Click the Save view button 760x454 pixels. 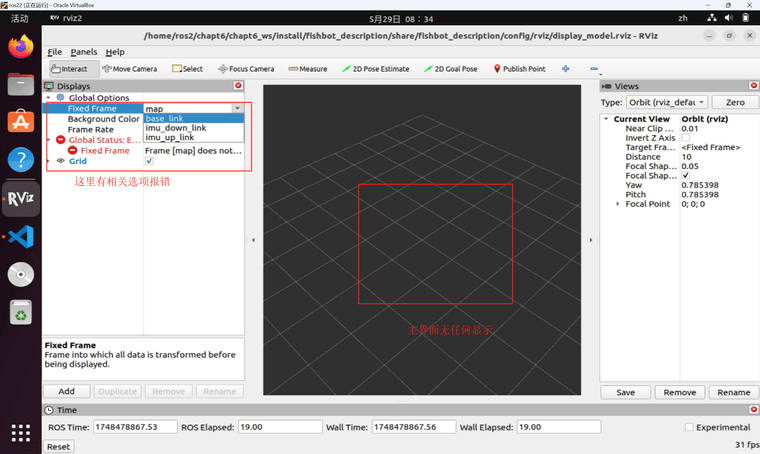[x=625, y=392]
